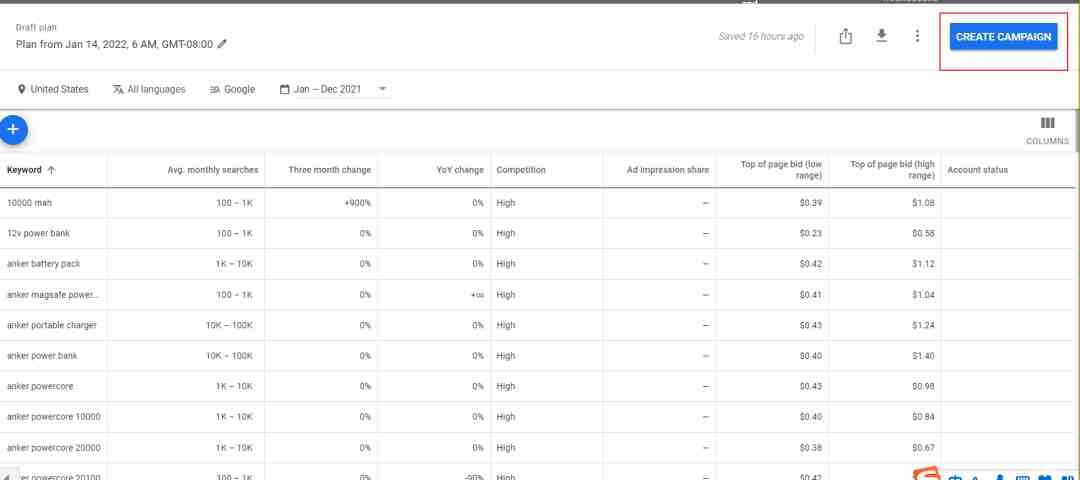Edit the plan name with pencil icon
The width and height of the screenshot is (1080, 480).
[222, 44]
